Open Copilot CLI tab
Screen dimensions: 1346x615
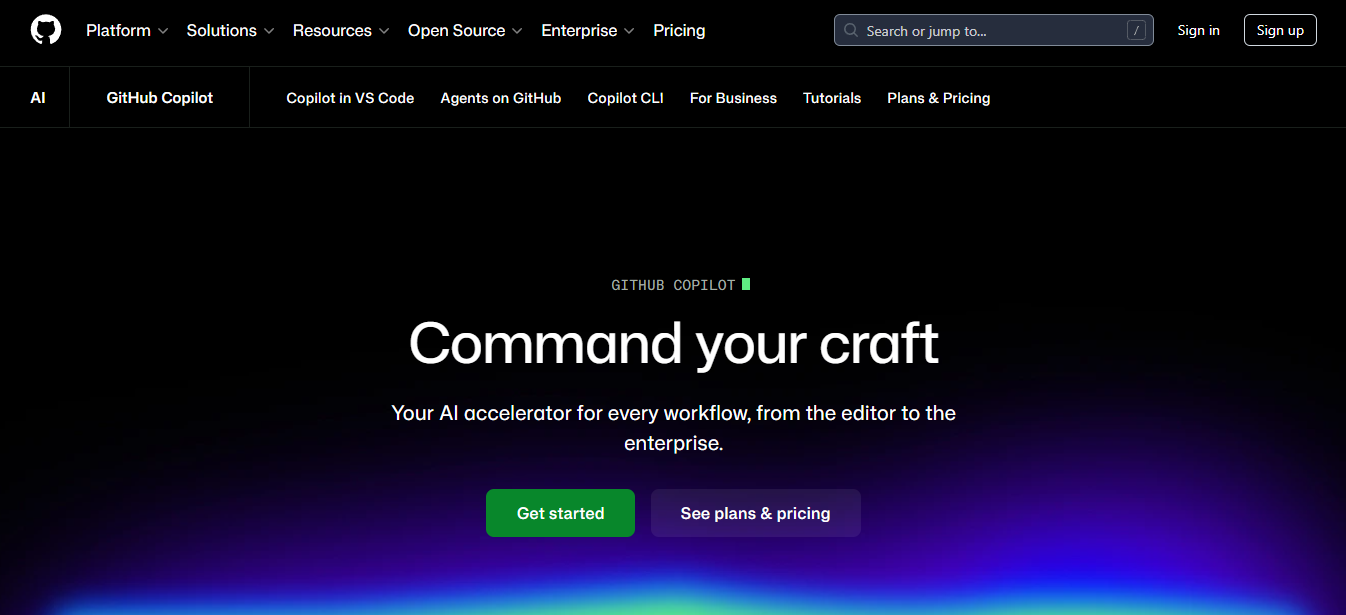coord(626,98)
